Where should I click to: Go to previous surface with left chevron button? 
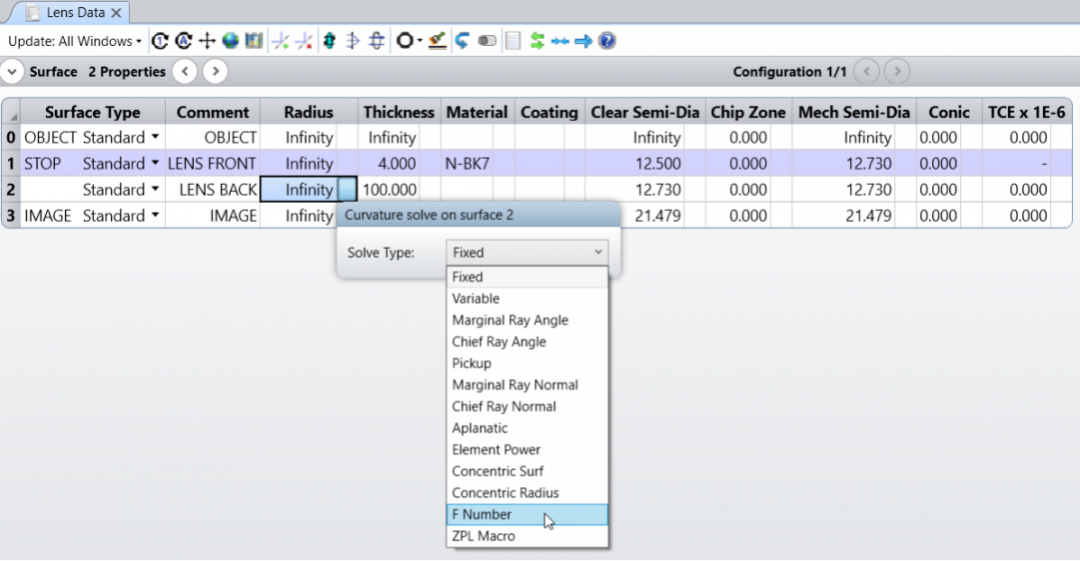click(184, 72)
